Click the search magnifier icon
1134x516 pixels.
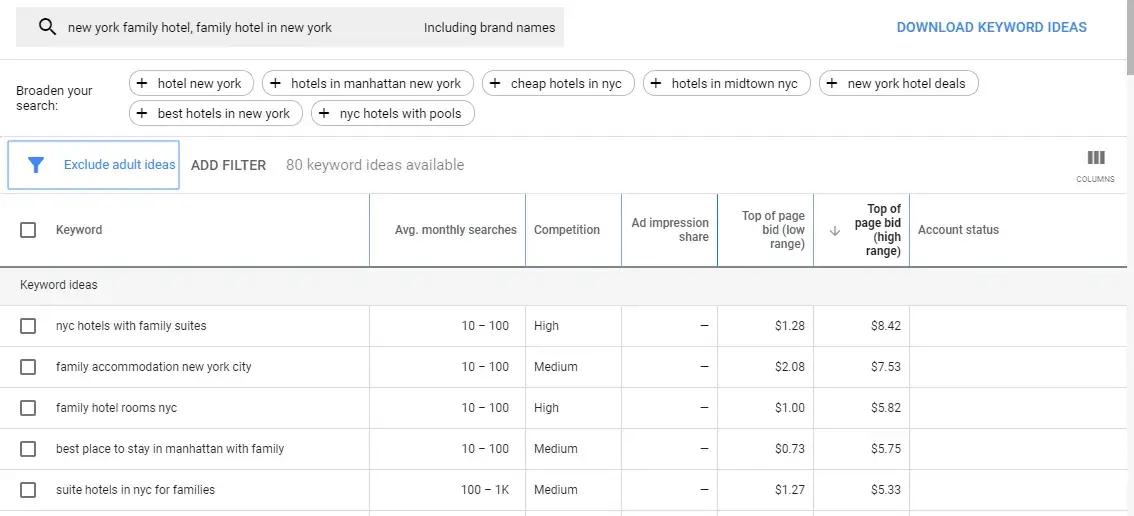(47, 27)
